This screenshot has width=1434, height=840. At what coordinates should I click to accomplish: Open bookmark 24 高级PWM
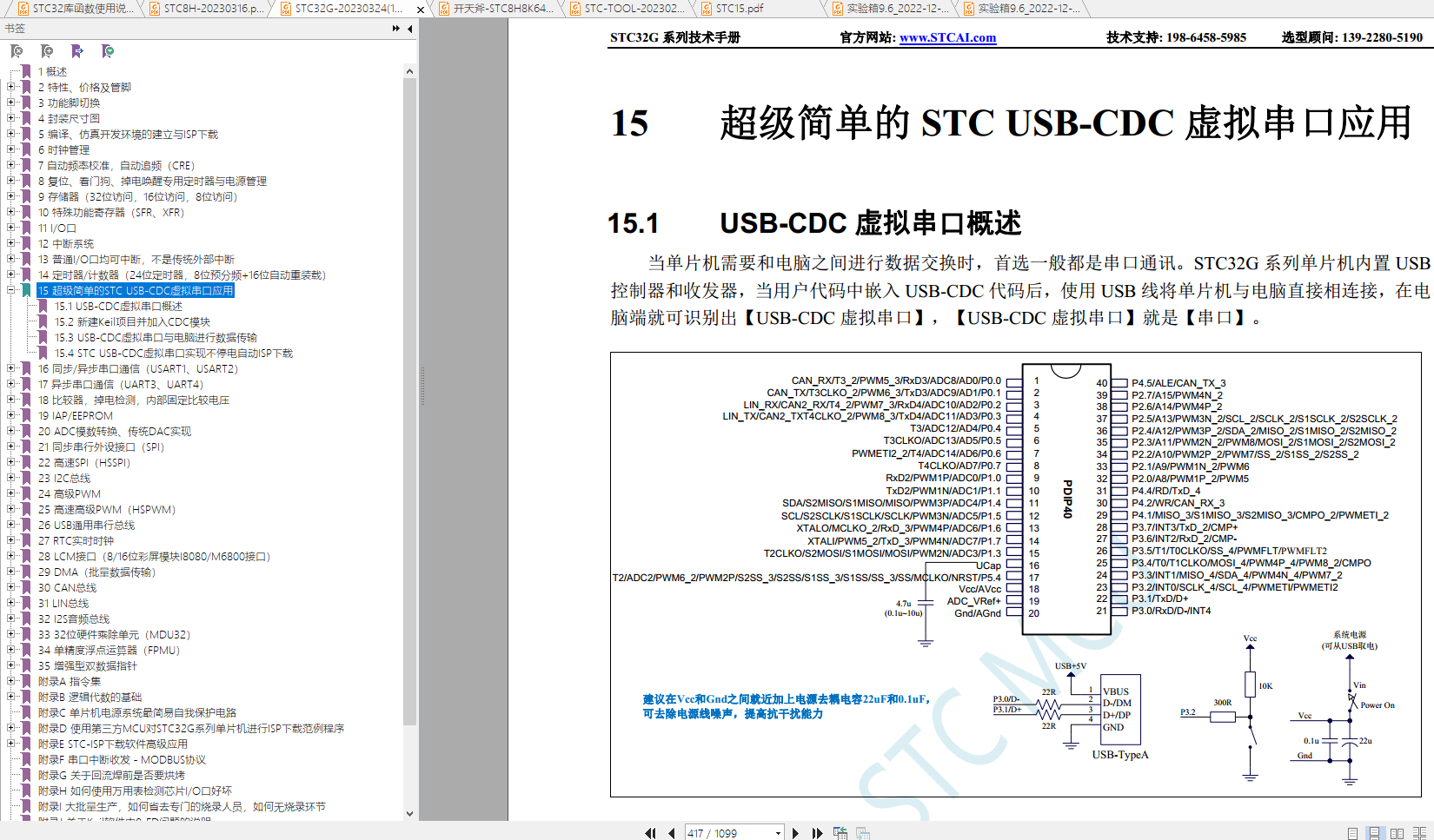coord(69,493)
